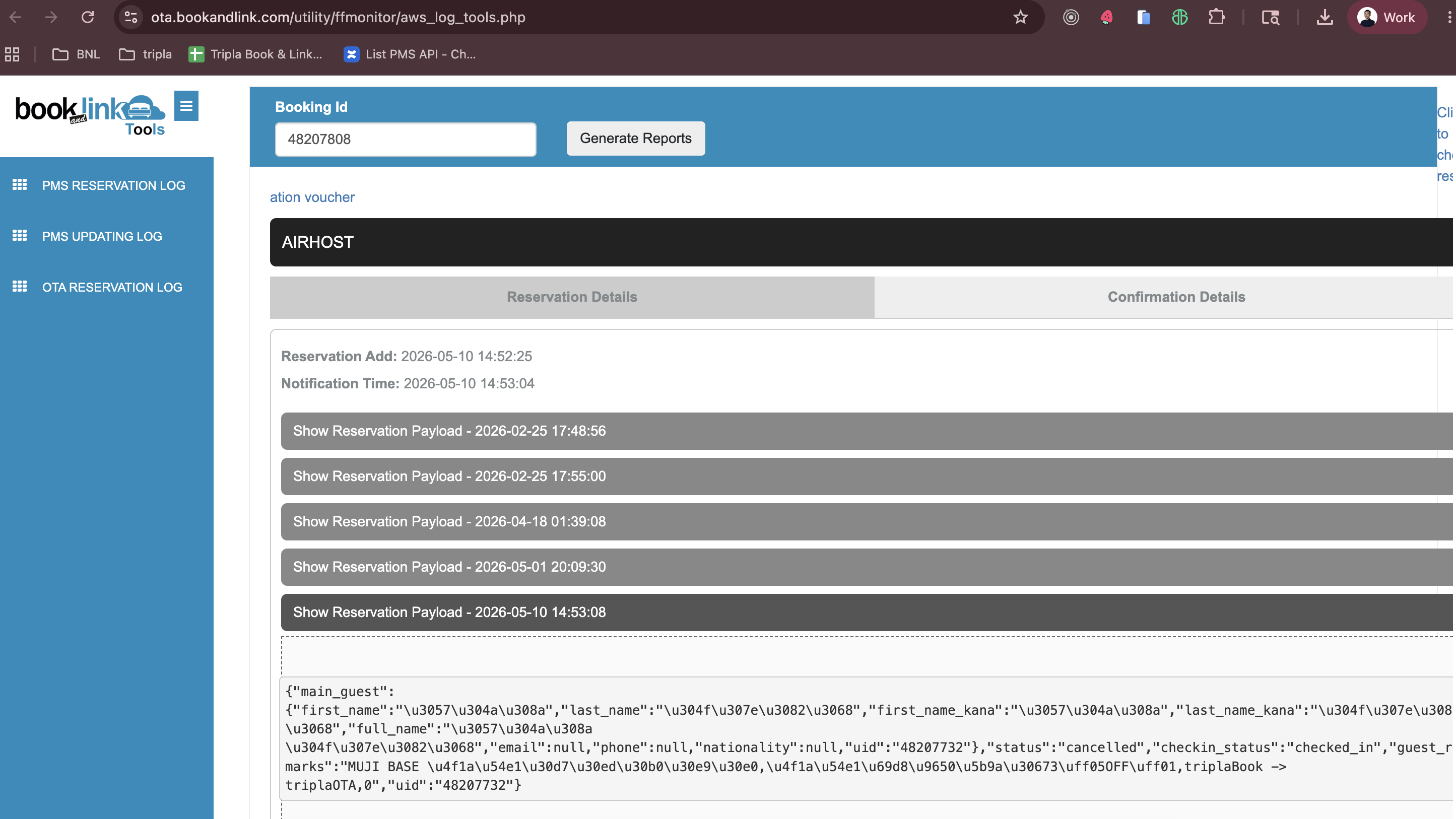Click the JSON payload text box
Viewport: 1456px width, 819px height.
coord(867,738)
